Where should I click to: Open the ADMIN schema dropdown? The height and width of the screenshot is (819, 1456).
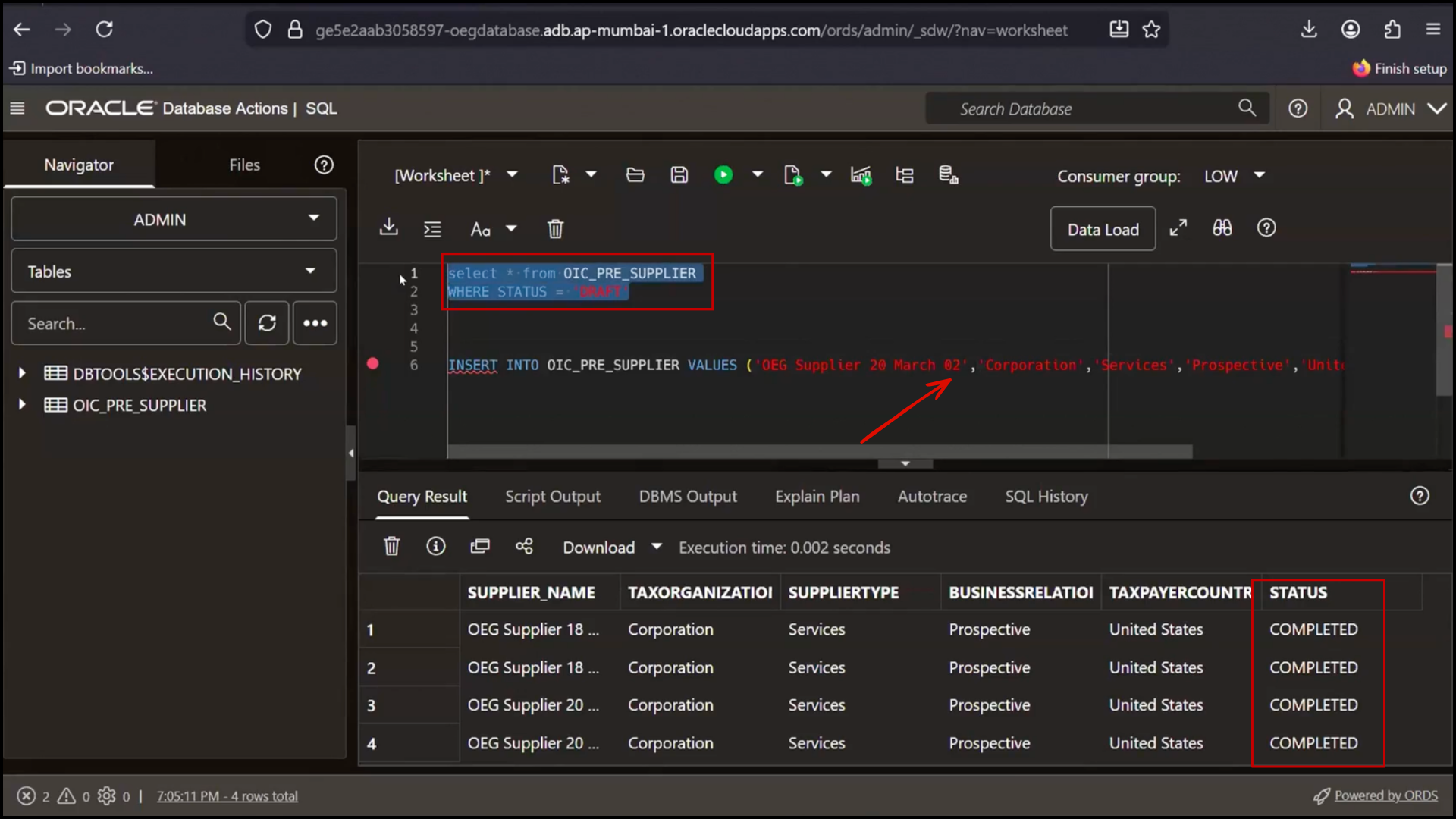pos(174,219)
